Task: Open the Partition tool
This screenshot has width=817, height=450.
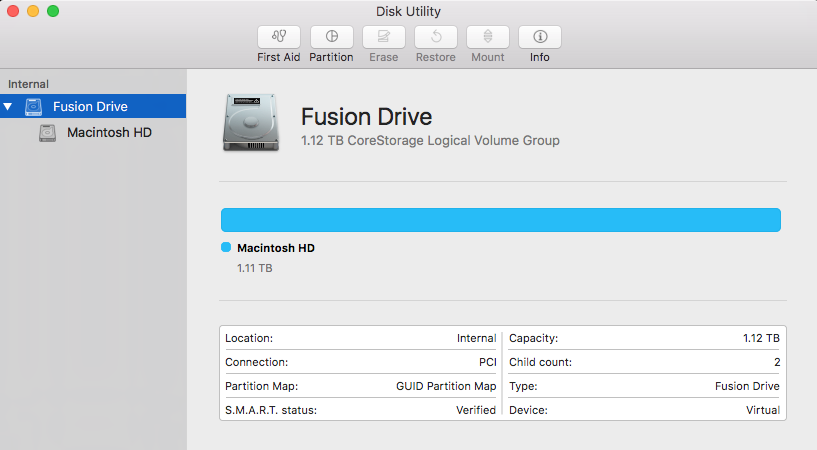Action: tap(331, 36)
